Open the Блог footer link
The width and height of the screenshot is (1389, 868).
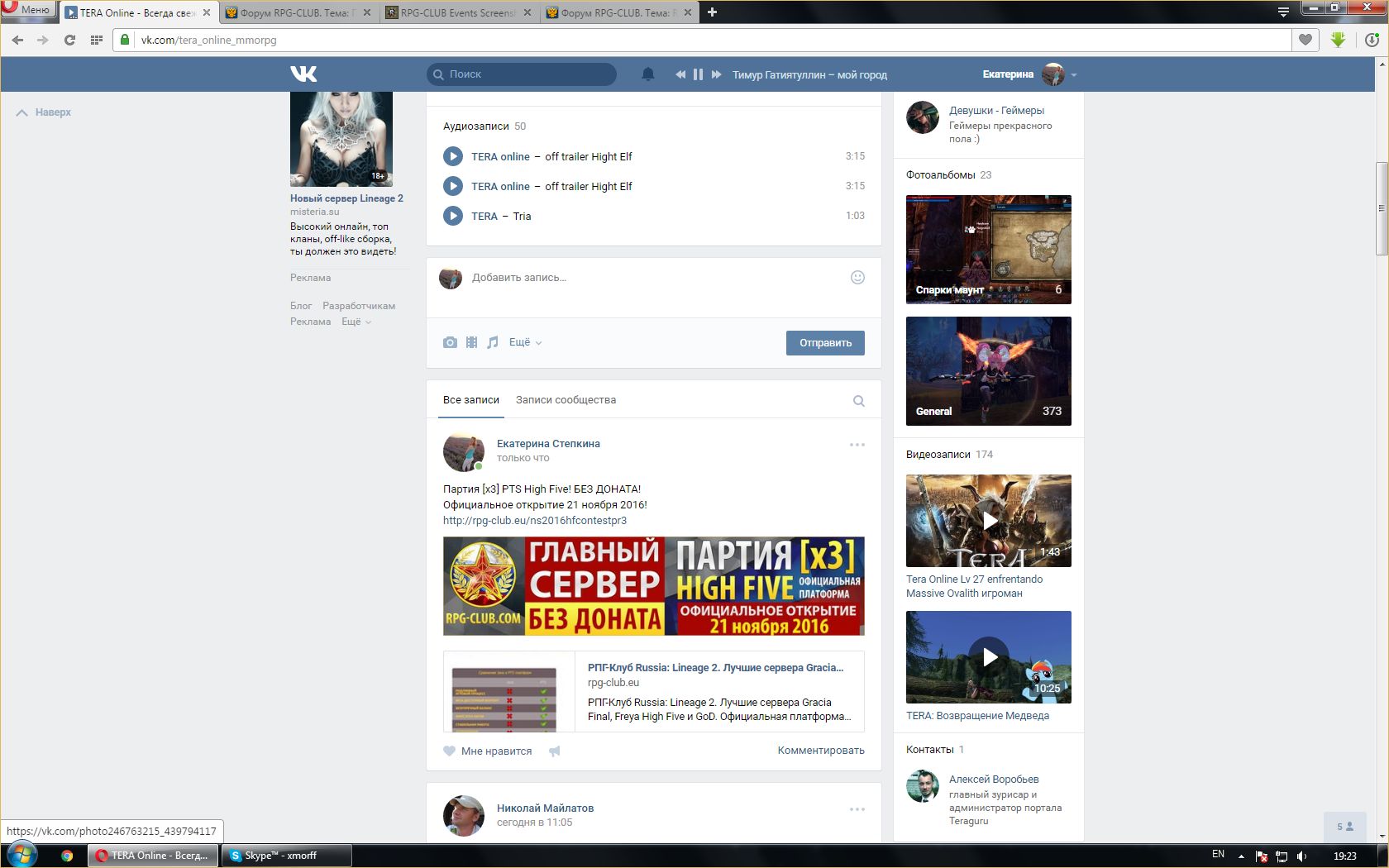(301, 306)
